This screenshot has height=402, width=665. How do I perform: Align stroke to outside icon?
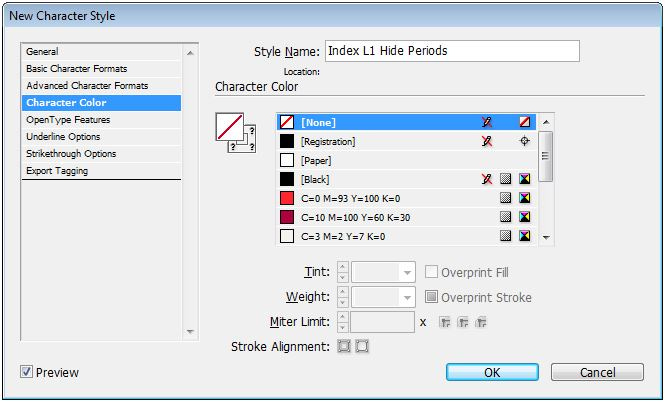pos(362,346)
